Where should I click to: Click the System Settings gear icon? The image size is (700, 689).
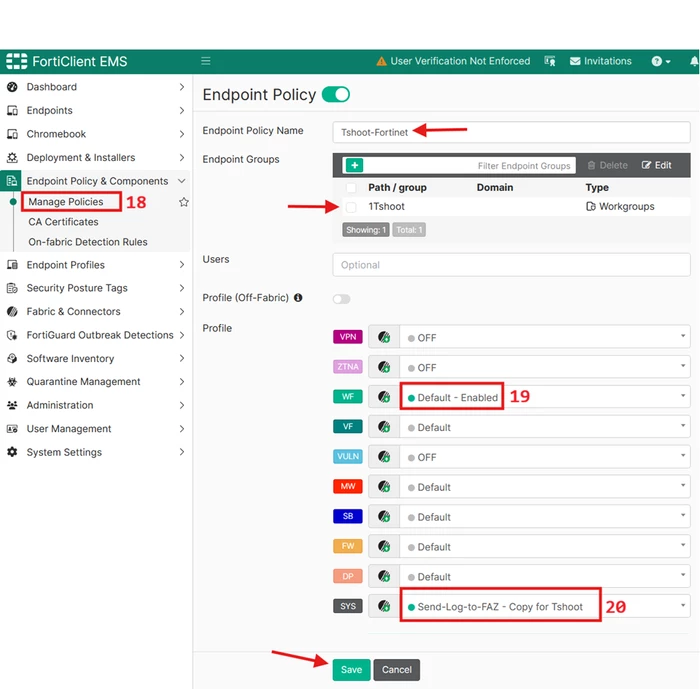tap(12, 452)
